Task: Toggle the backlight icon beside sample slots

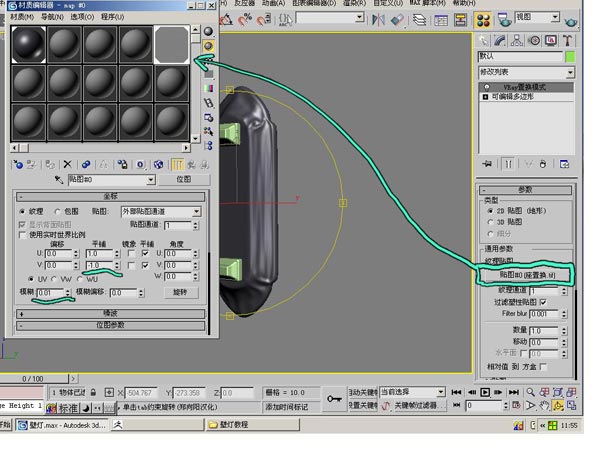Action: tap(208, 46)
